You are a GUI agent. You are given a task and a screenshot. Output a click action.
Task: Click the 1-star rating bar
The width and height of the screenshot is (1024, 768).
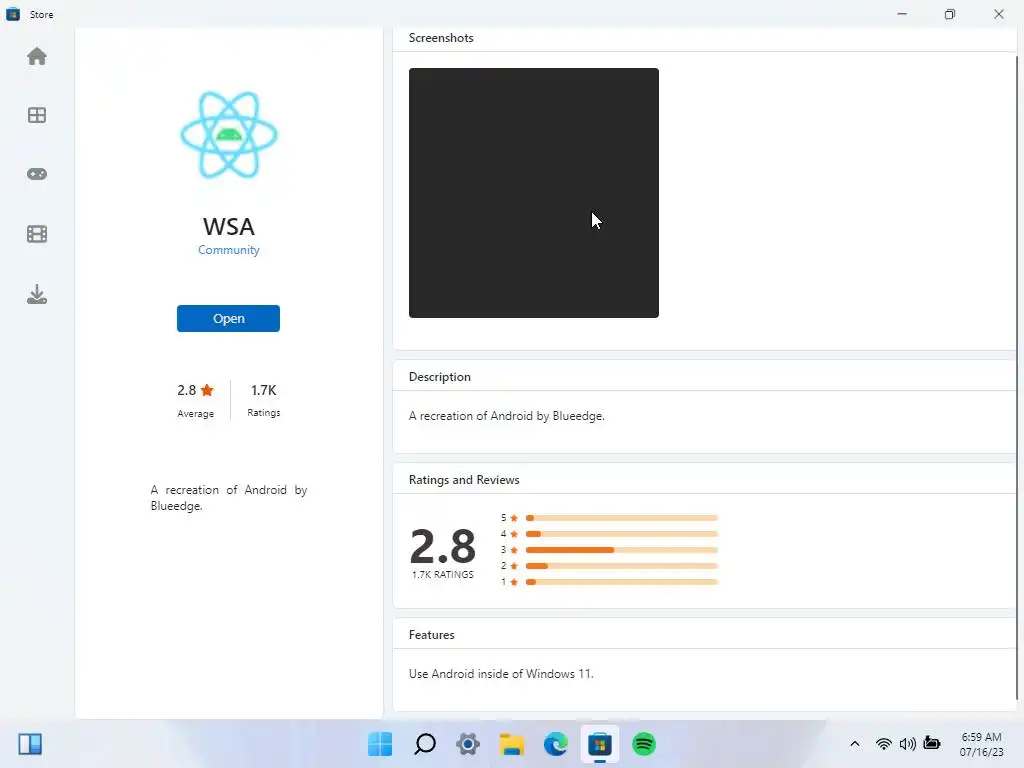622,582
